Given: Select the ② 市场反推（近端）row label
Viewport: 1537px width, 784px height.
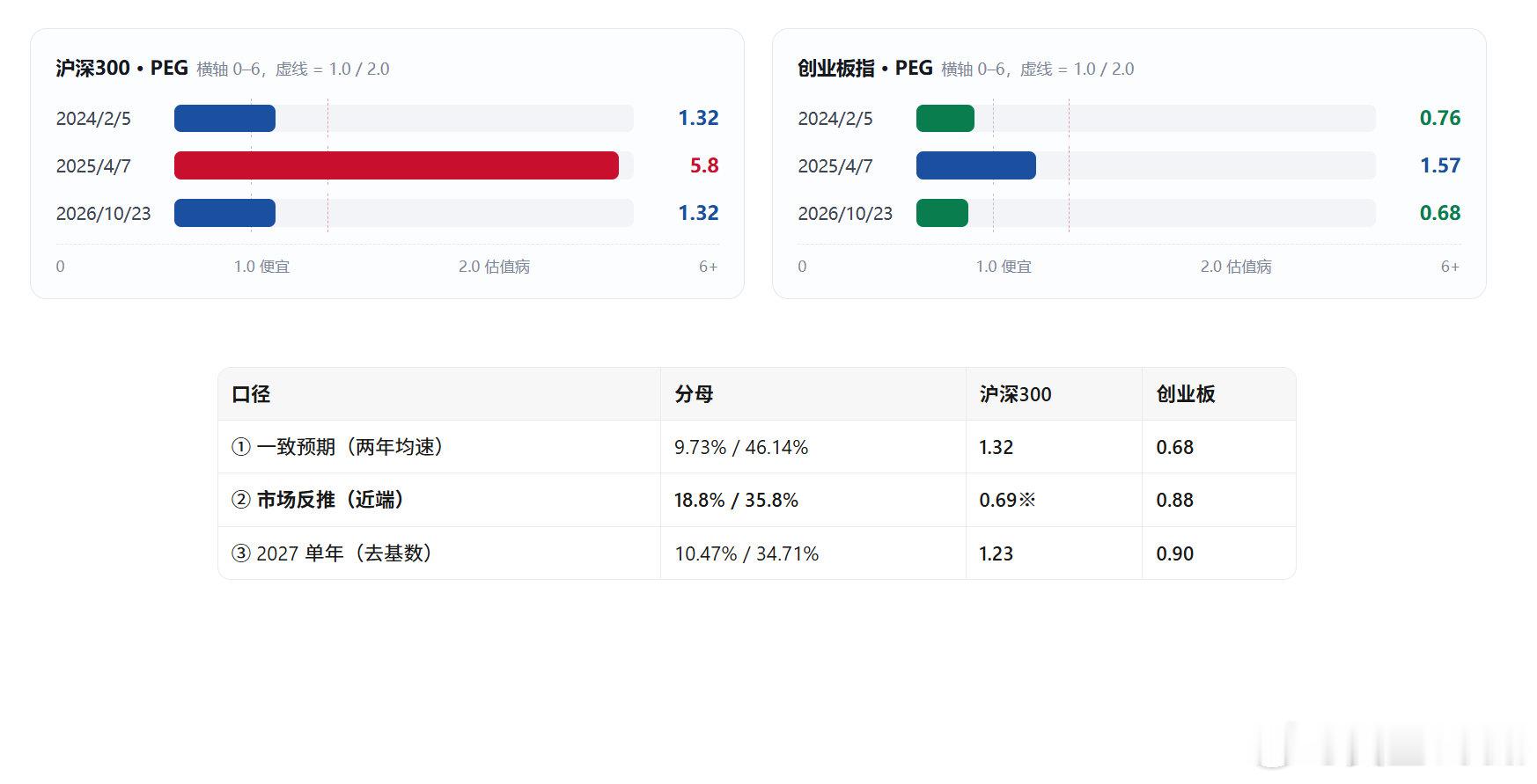Looking at the screenshot, I should click(318, 500).
